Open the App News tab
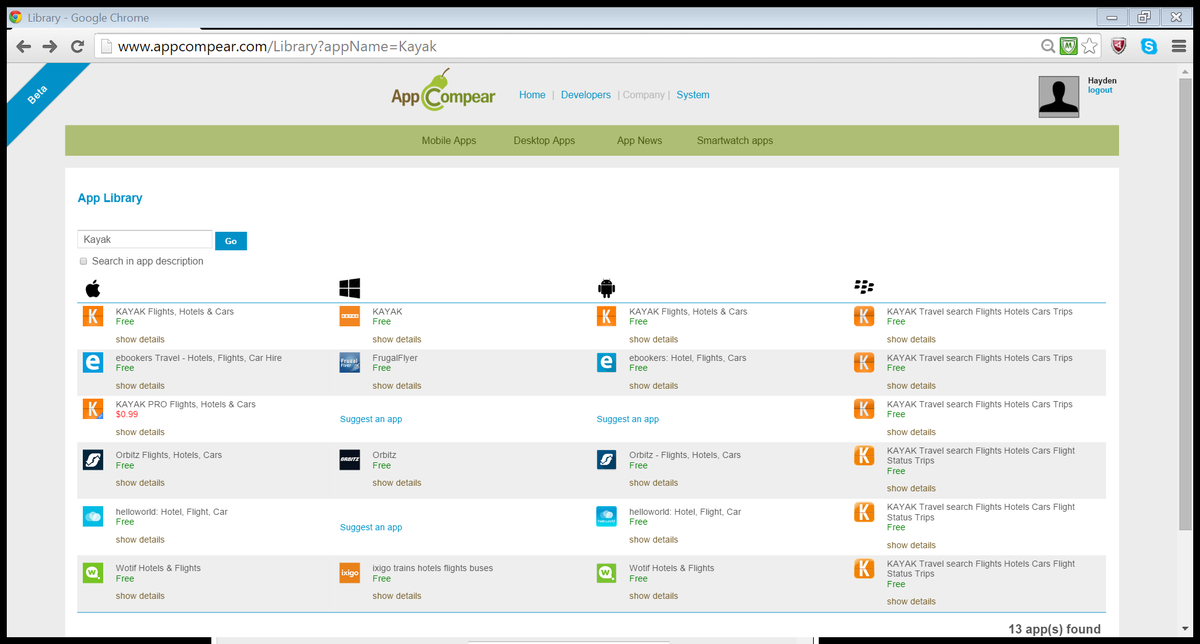This screenshot has height=644, width=1200. coord(639,141)
